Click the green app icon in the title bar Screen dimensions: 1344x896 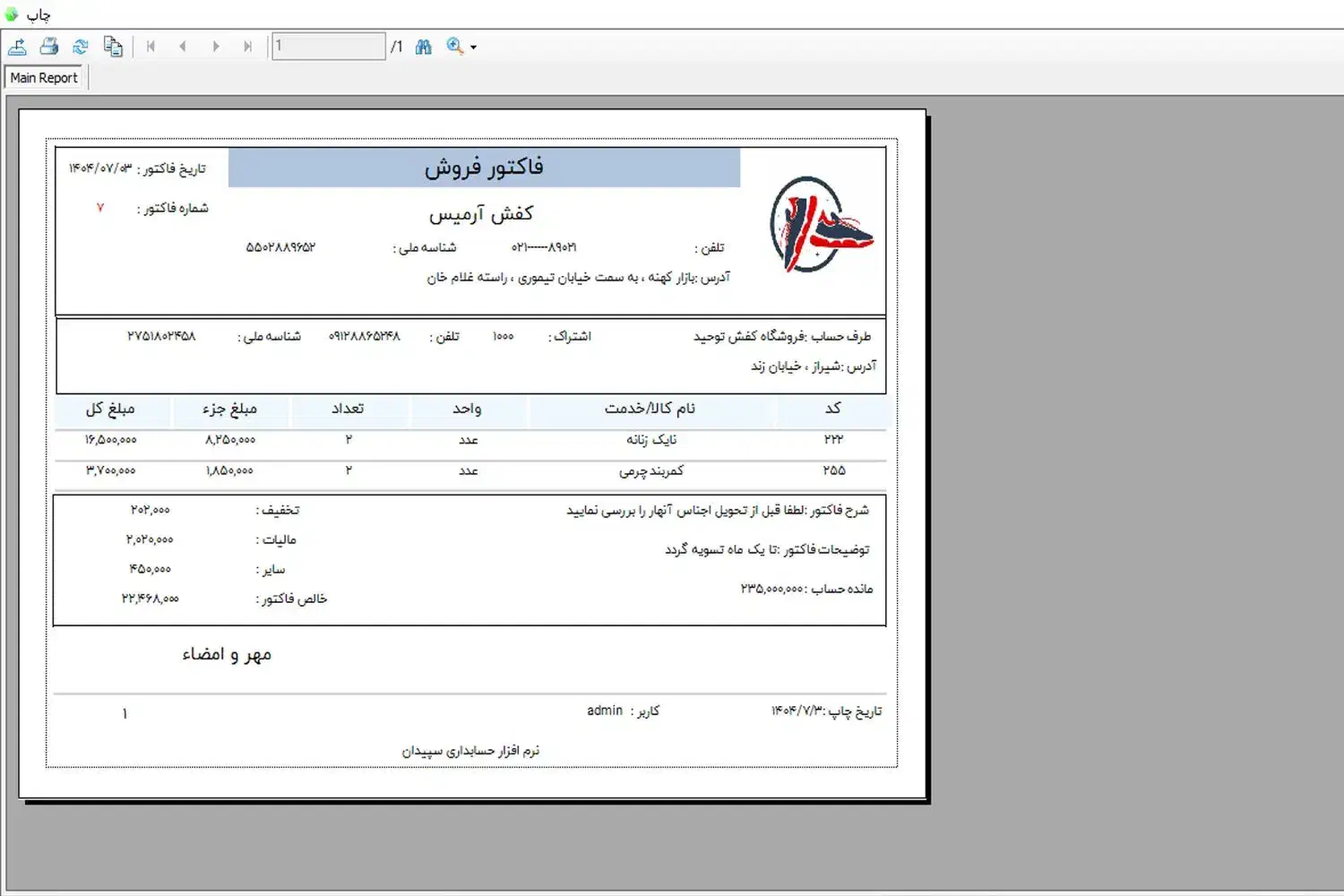(x=12, y=14)
